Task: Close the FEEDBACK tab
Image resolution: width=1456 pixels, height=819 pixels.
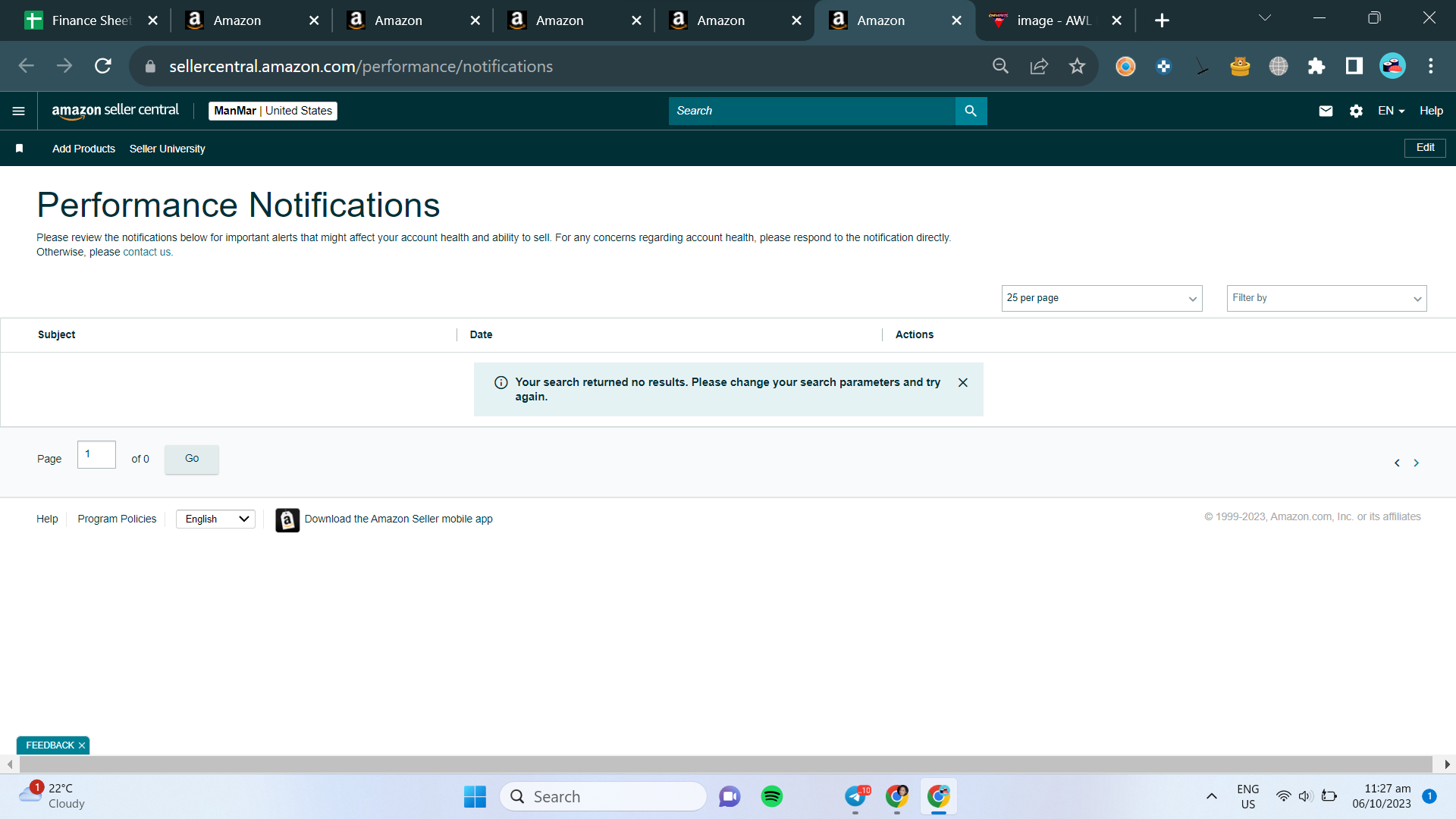Action: 82,745
